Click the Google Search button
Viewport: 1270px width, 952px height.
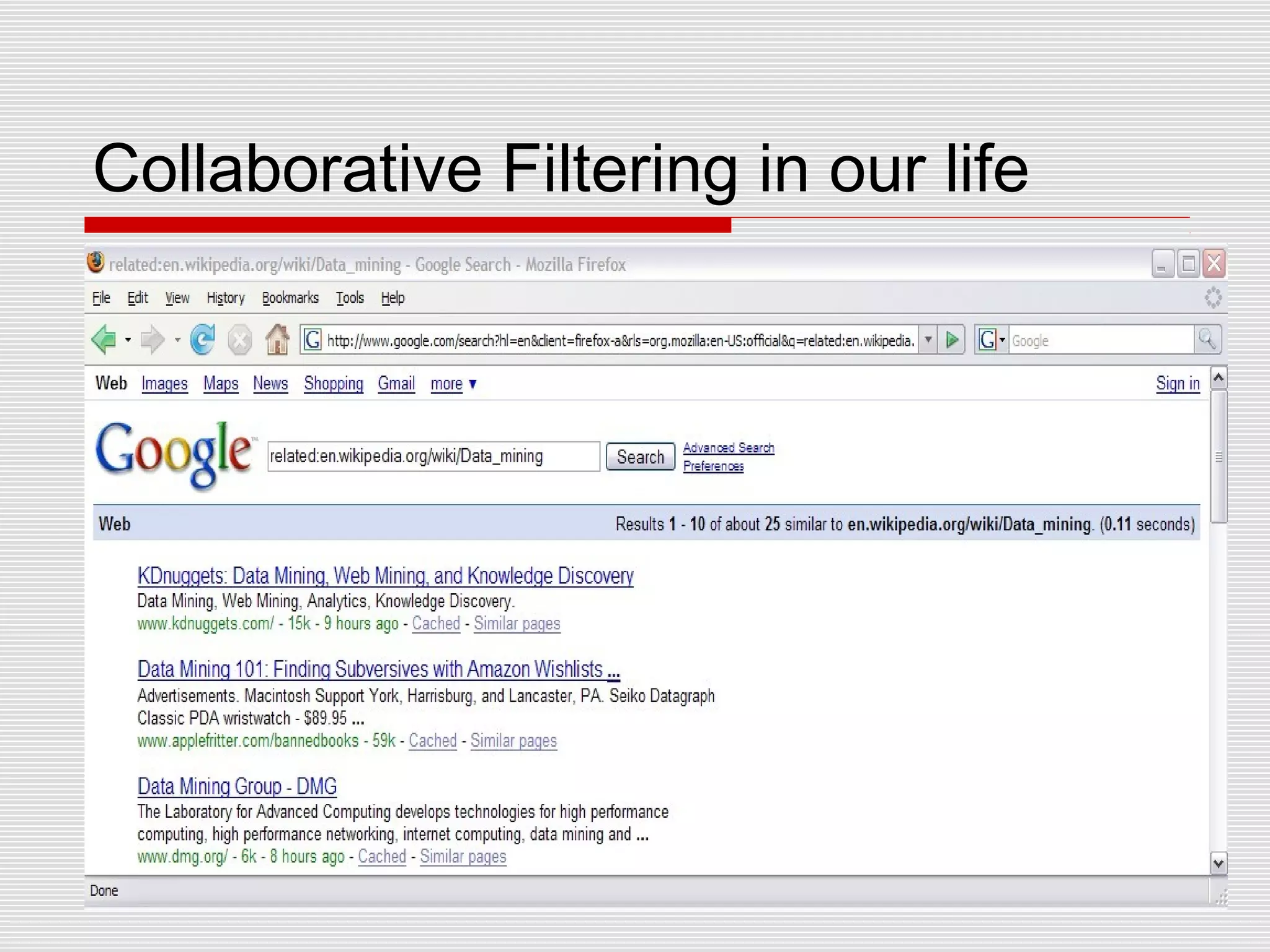coord(641,457)
